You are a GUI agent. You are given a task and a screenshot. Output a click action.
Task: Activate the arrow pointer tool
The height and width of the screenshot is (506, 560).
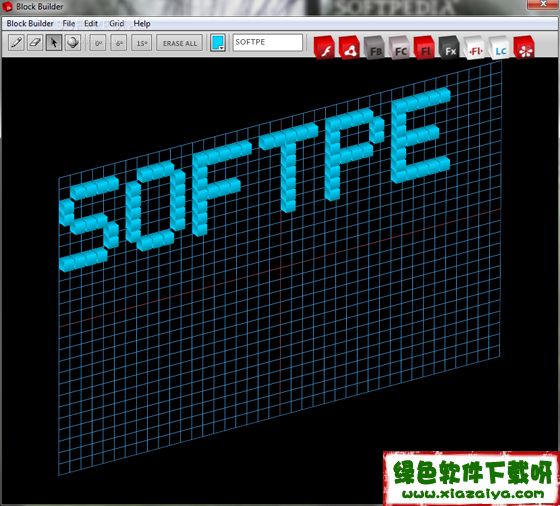click(54, 43)
